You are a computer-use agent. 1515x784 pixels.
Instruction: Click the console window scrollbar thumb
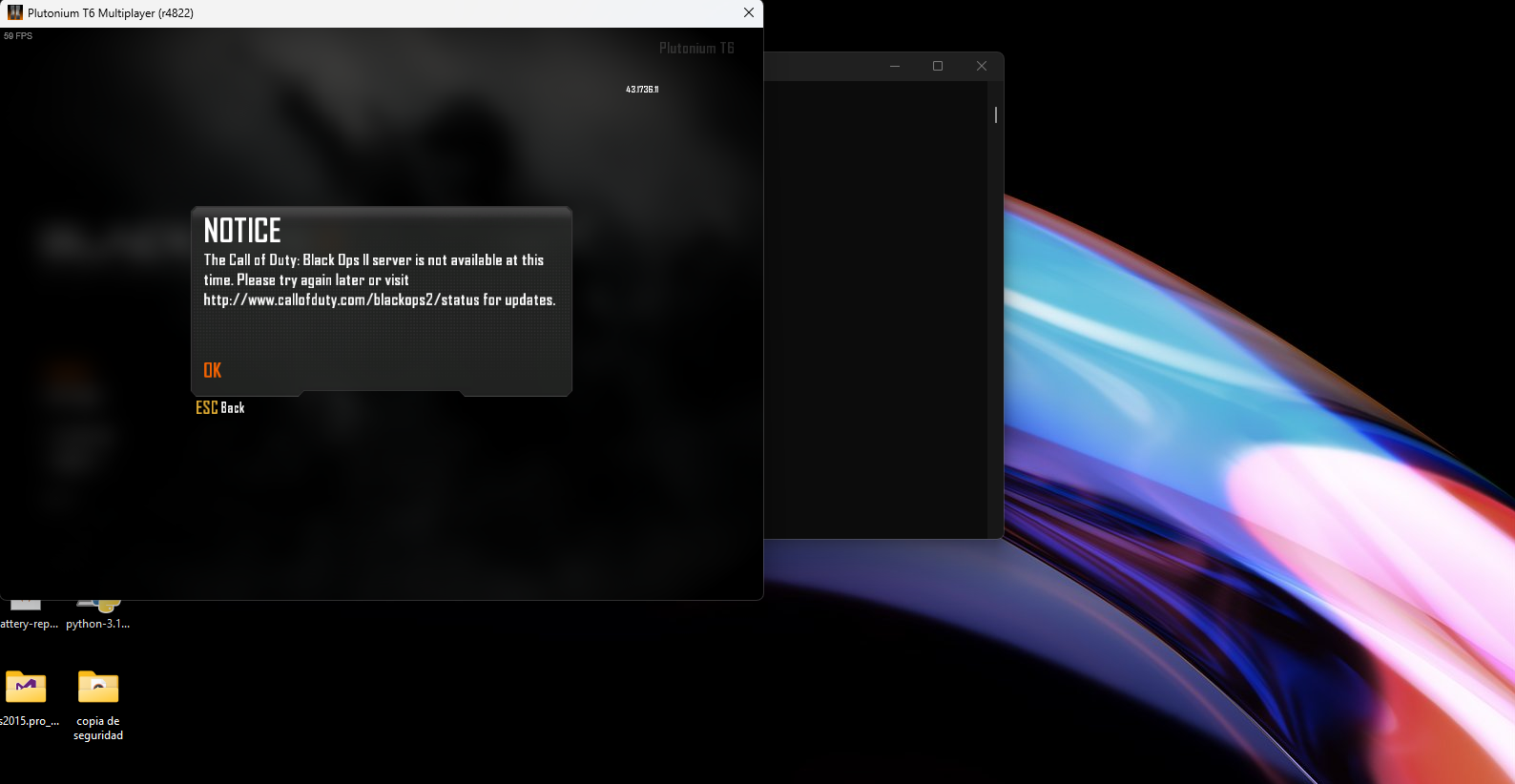click(x=996, y=114)
